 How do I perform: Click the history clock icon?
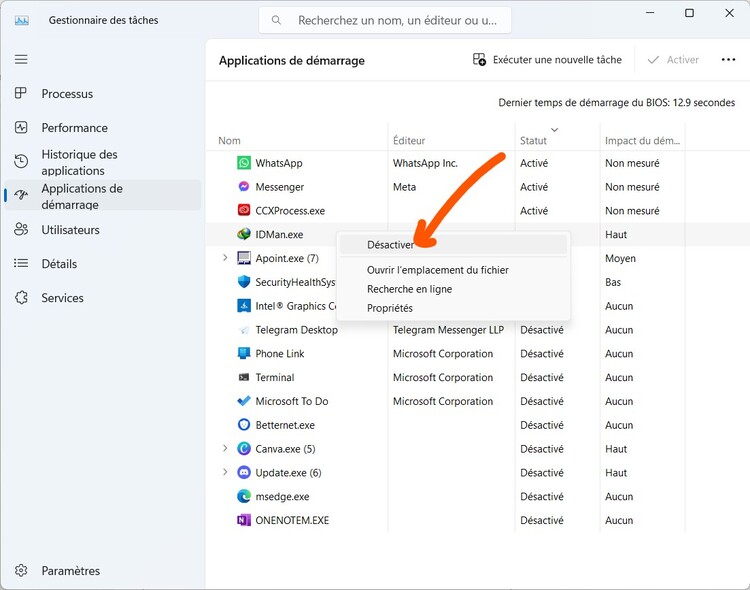[21, 161]
